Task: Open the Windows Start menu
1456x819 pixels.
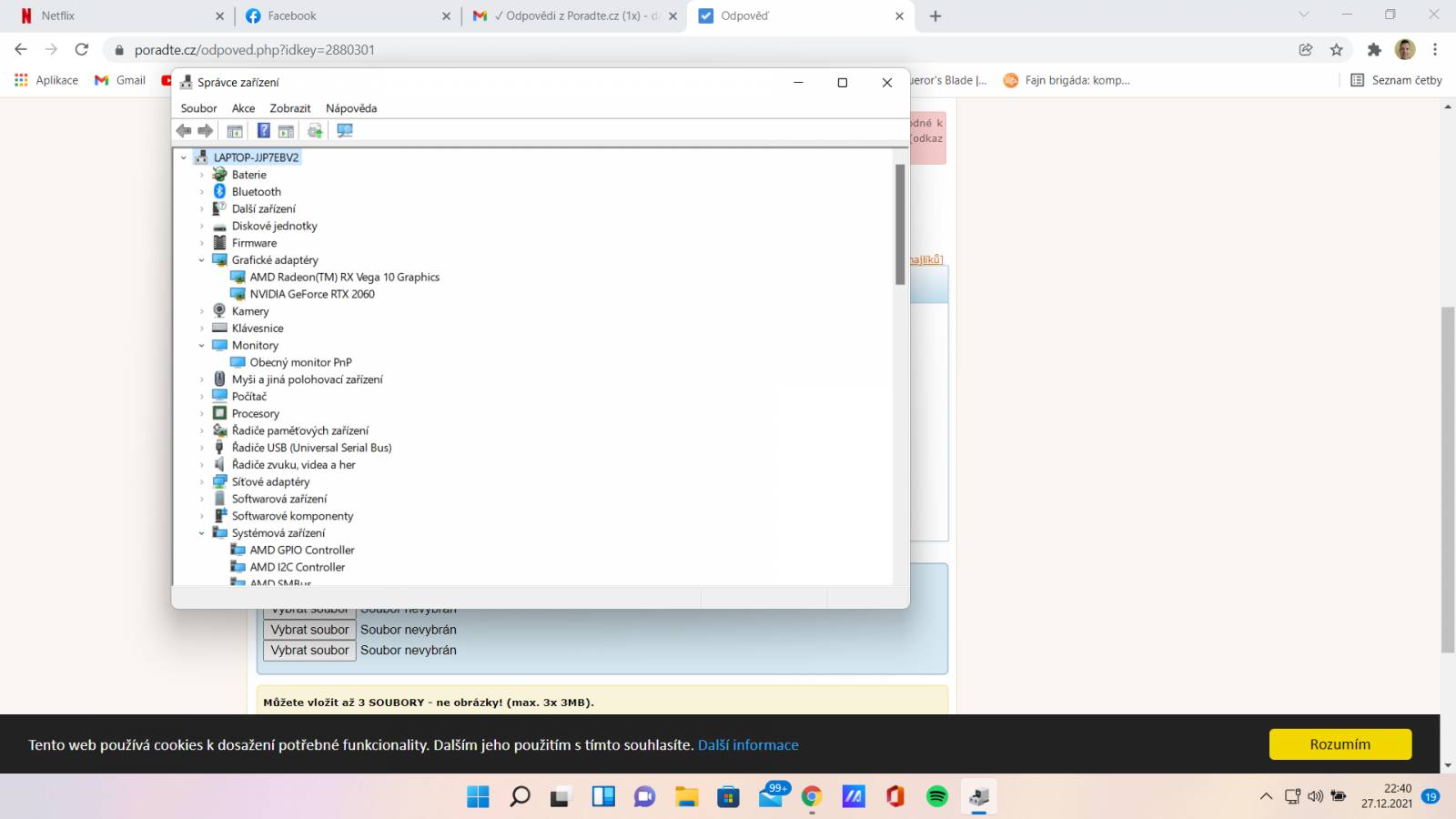Action: tap(478, 797)
